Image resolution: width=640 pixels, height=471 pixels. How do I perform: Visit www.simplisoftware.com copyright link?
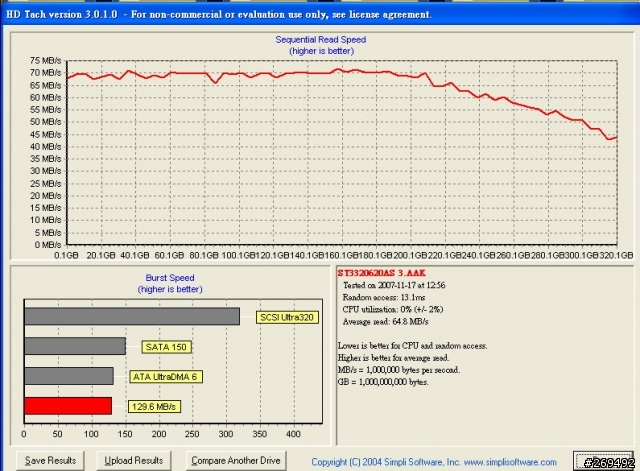tap(510, 462)
